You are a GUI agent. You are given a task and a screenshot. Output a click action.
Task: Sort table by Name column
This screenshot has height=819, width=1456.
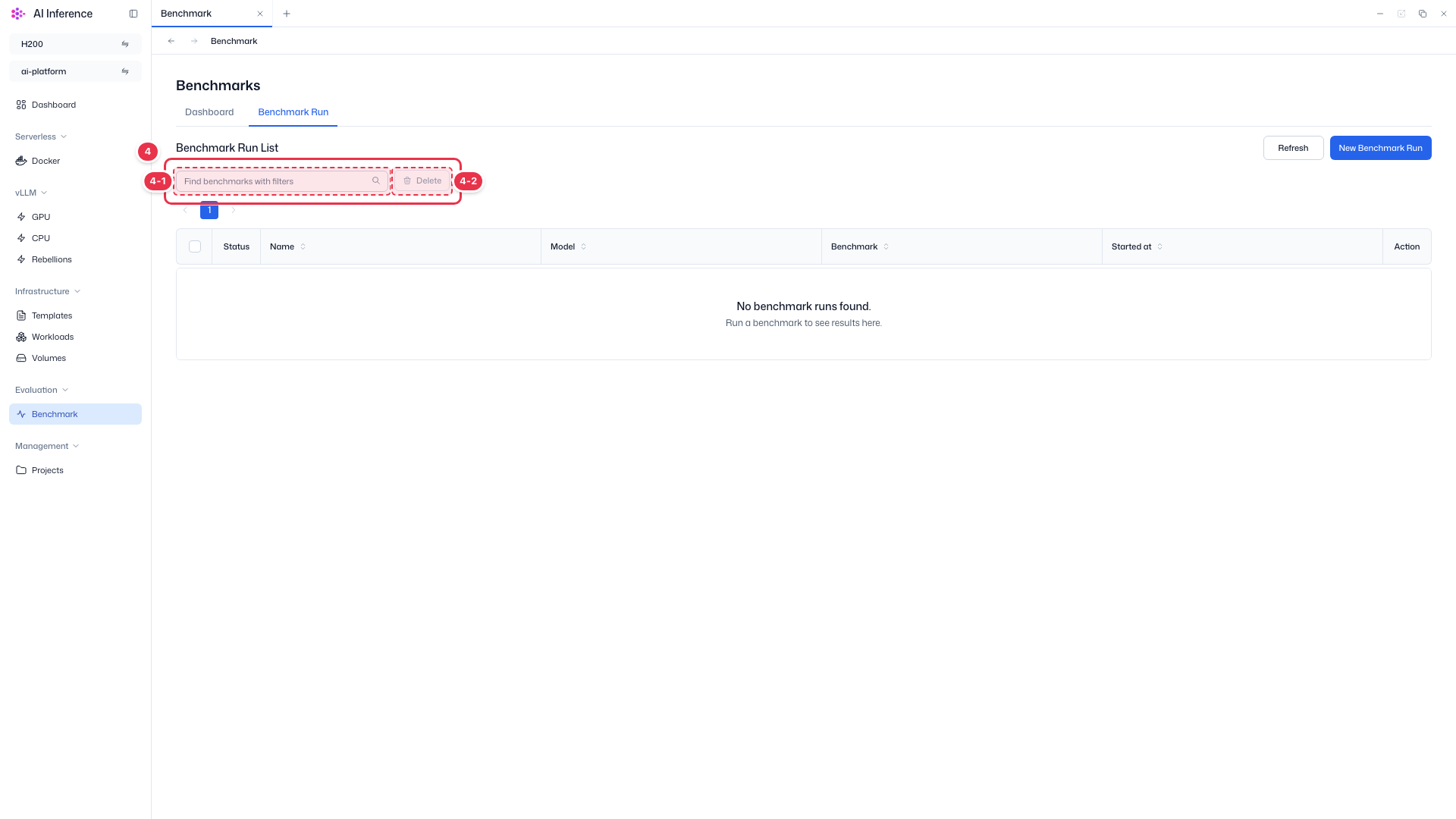click(303, 246)
